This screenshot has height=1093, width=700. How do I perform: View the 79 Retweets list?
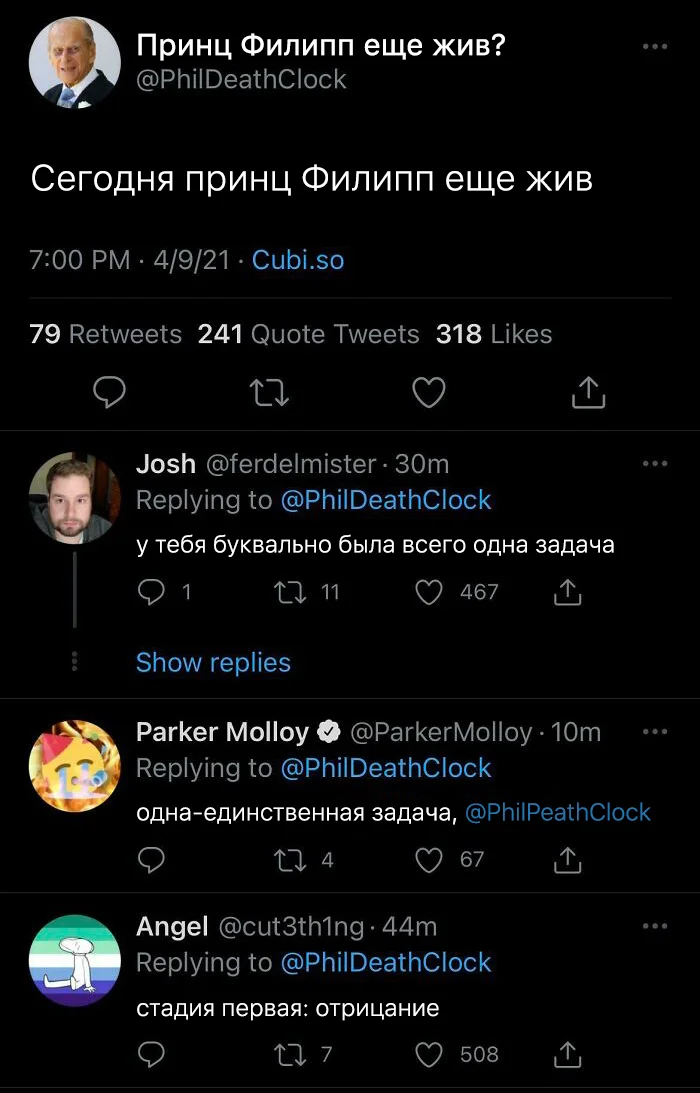106,334
